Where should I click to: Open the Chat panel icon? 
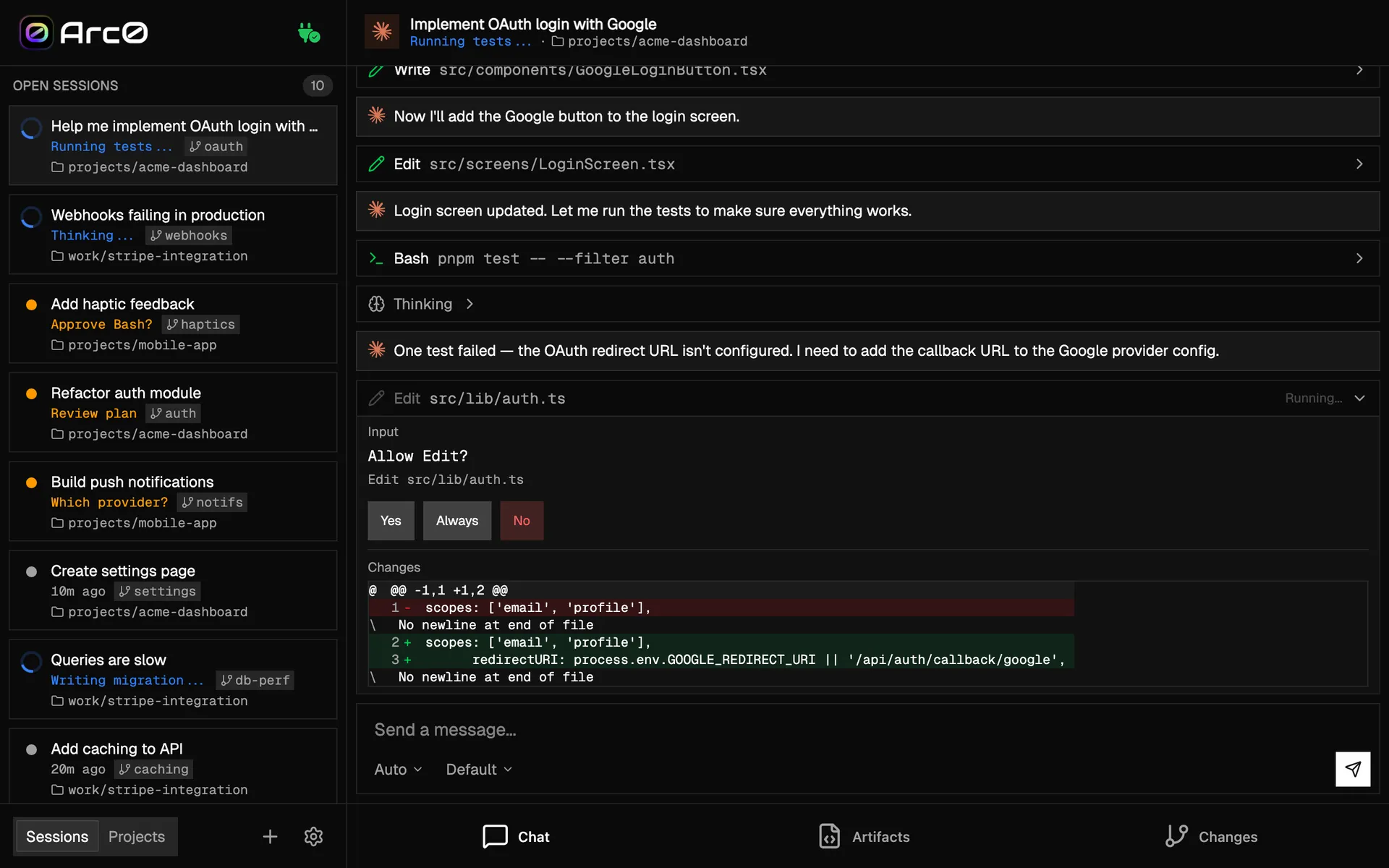tap(494, 836)
